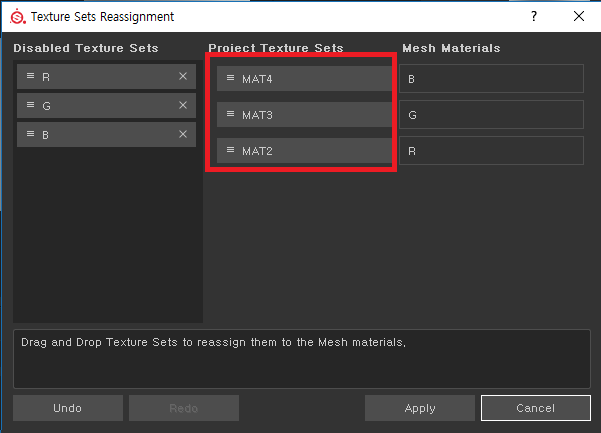Select disabled texture set R row
This screenshot has height=433, width=601.
pos(106,76)
